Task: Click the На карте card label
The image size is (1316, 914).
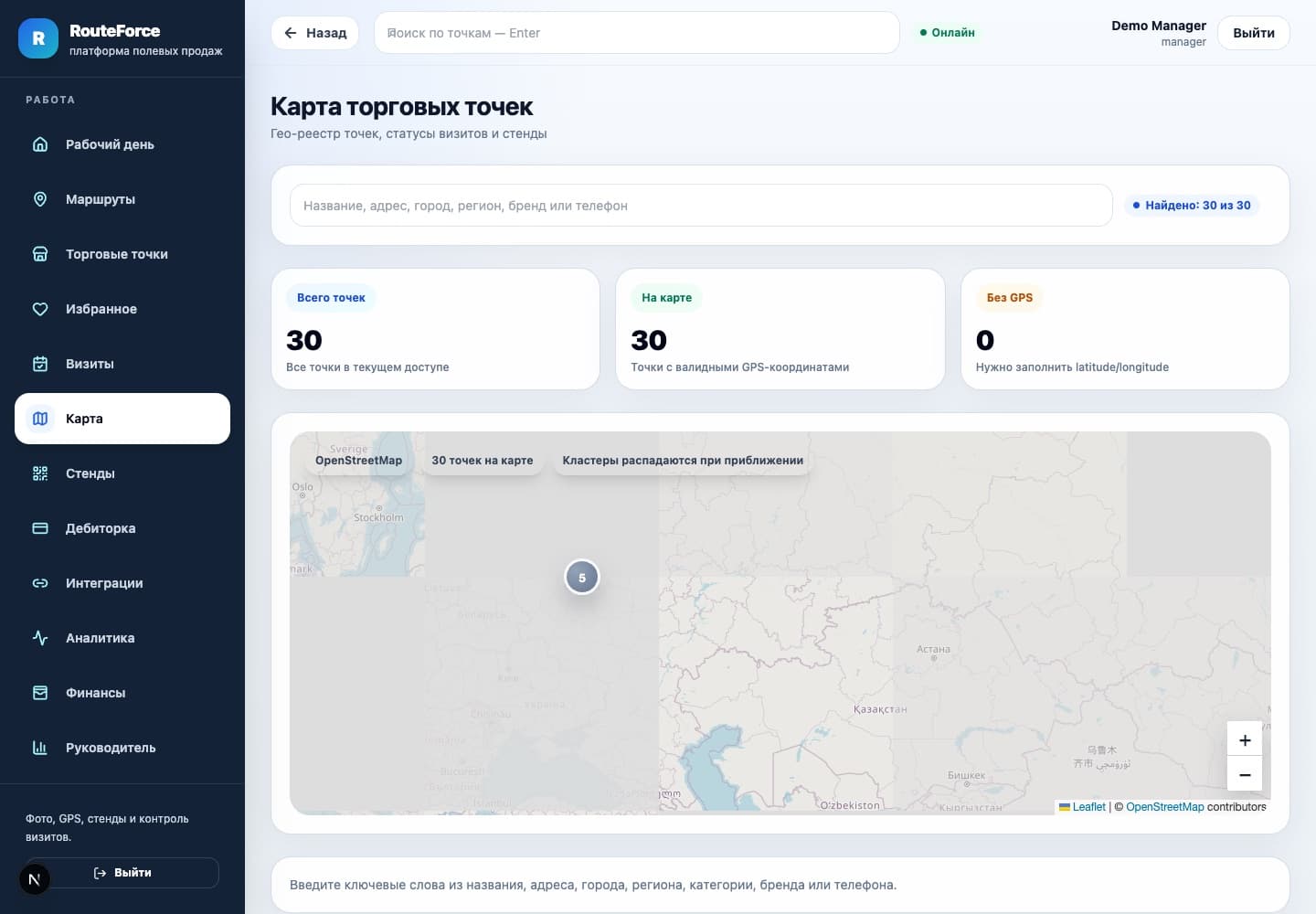Action: [666, 298]
